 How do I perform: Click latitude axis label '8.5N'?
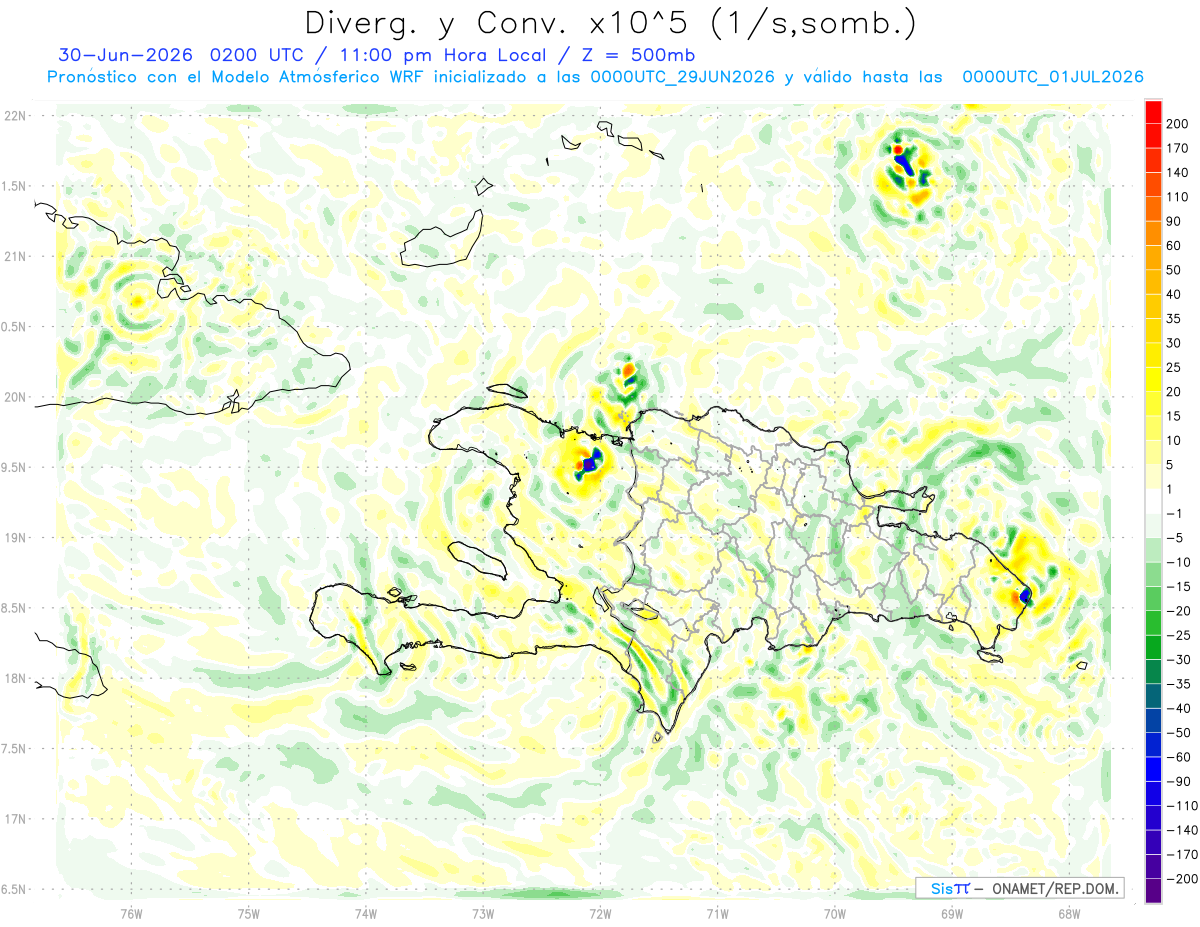click(x=15, y=608)
